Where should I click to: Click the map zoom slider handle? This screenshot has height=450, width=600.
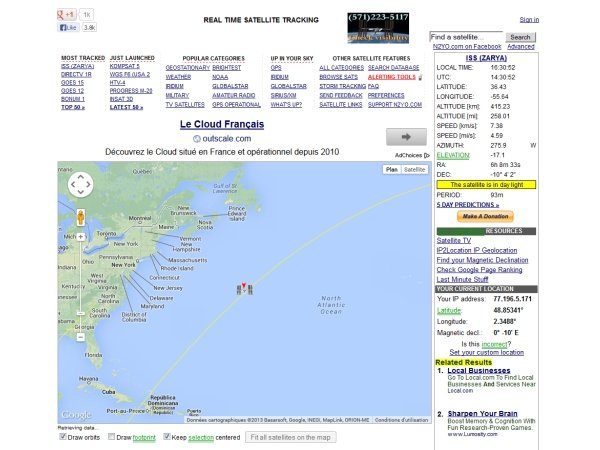click(x=80, y=313)
